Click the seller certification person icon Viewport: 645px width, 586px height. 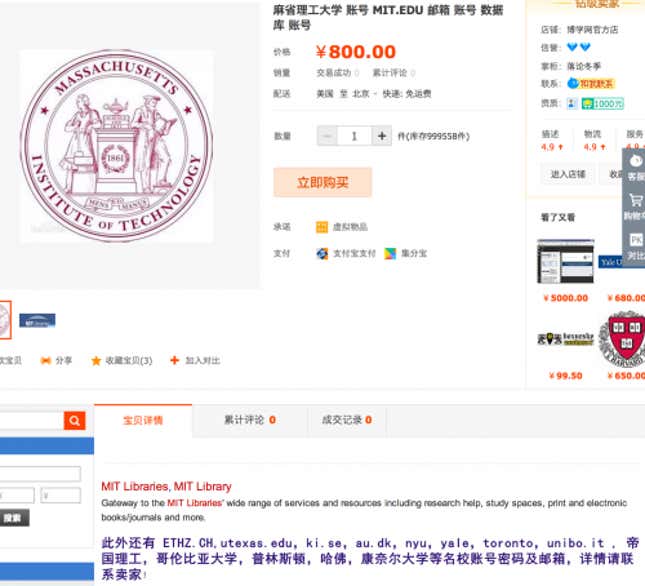(572, 103)
